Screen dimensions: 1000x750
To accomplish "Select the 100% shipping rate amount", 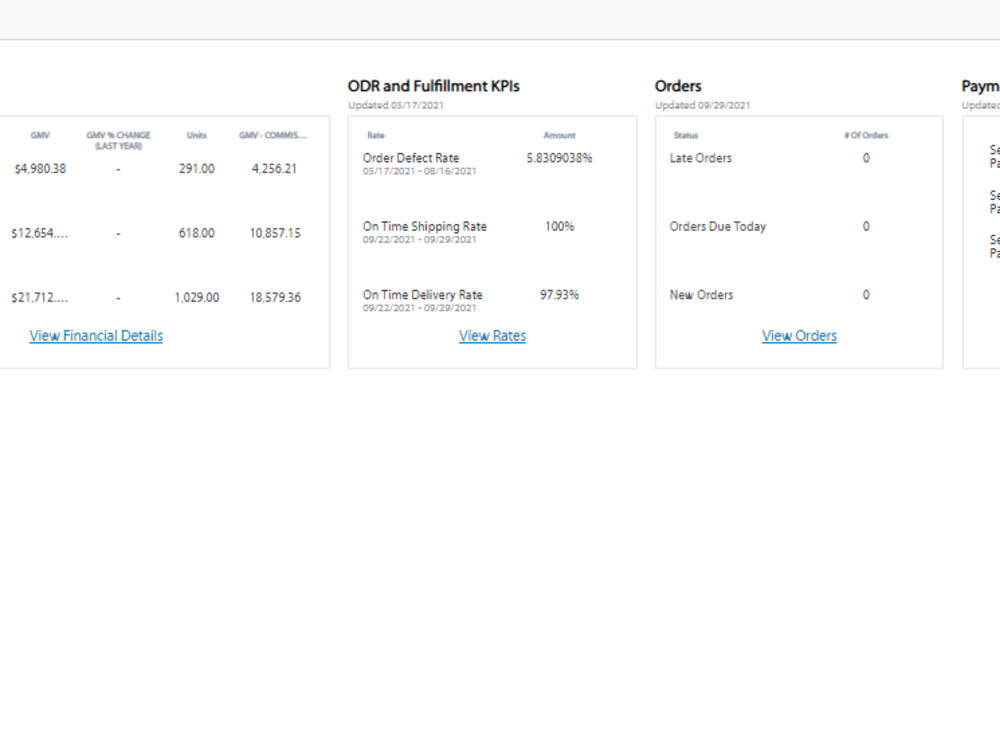I will pyautogui.click(x=559, y=226).
